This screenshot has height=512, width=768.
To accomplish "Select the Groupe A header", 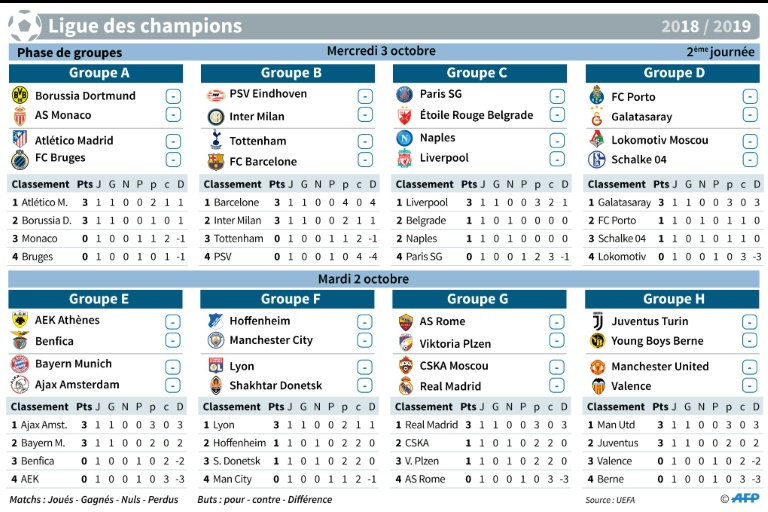I will pos(99,73).
